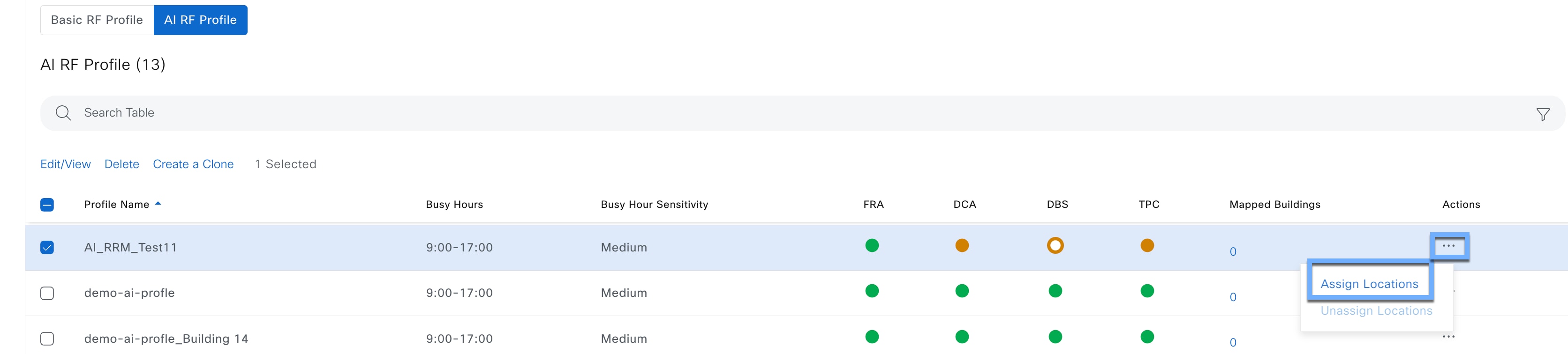Click the search magnifier icon
Image resolution: width=1568 pixels, height=354 pixels.
click(x=63, y=113)
